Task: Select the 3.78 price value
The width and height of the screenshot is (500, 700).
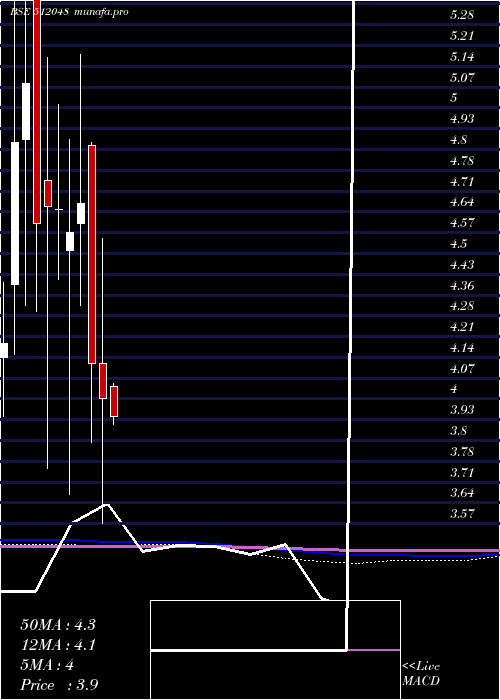Action: (x=462, y=451)
